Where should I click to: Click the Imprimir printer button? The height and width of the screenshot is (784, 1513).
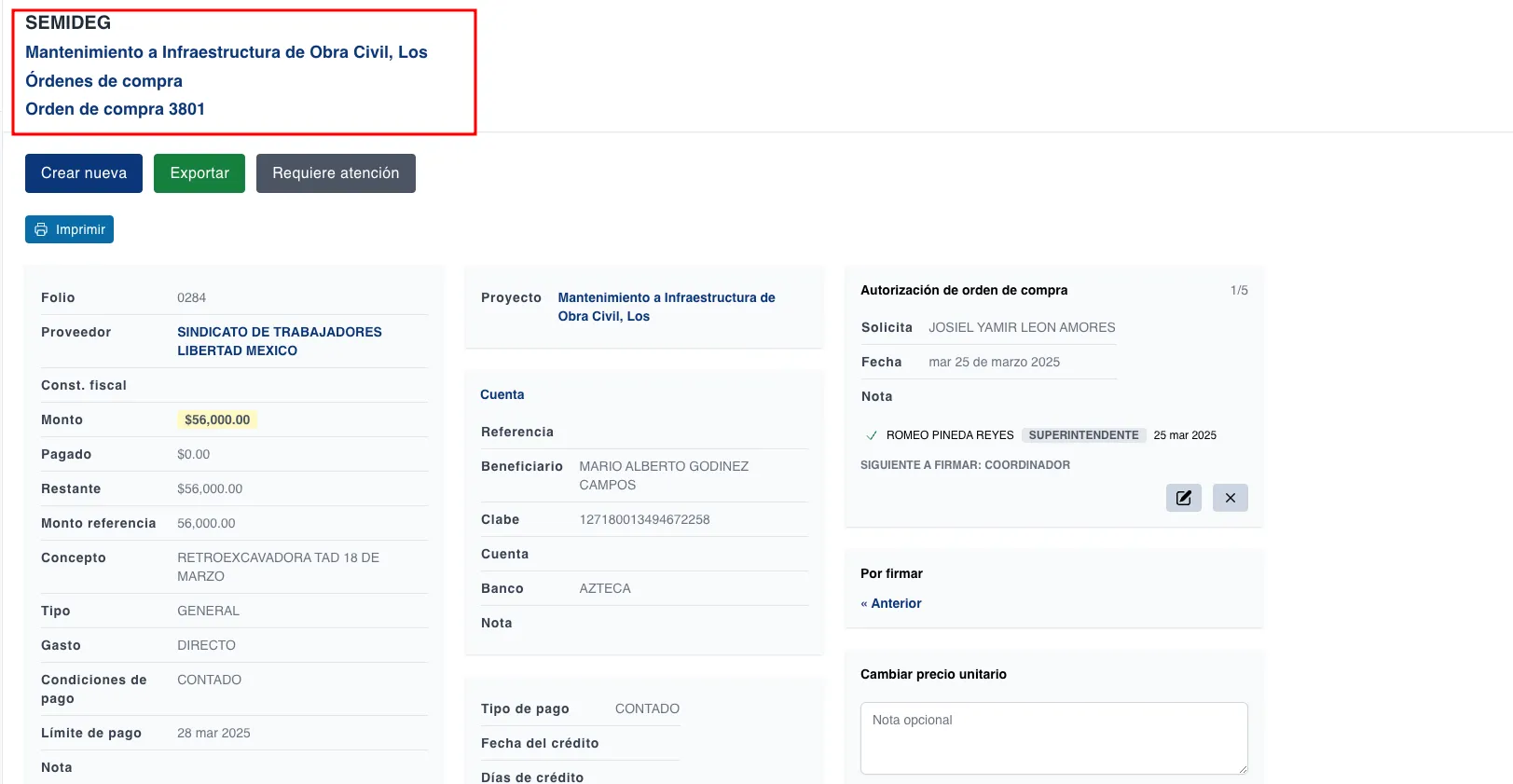(x=69, y=229)
